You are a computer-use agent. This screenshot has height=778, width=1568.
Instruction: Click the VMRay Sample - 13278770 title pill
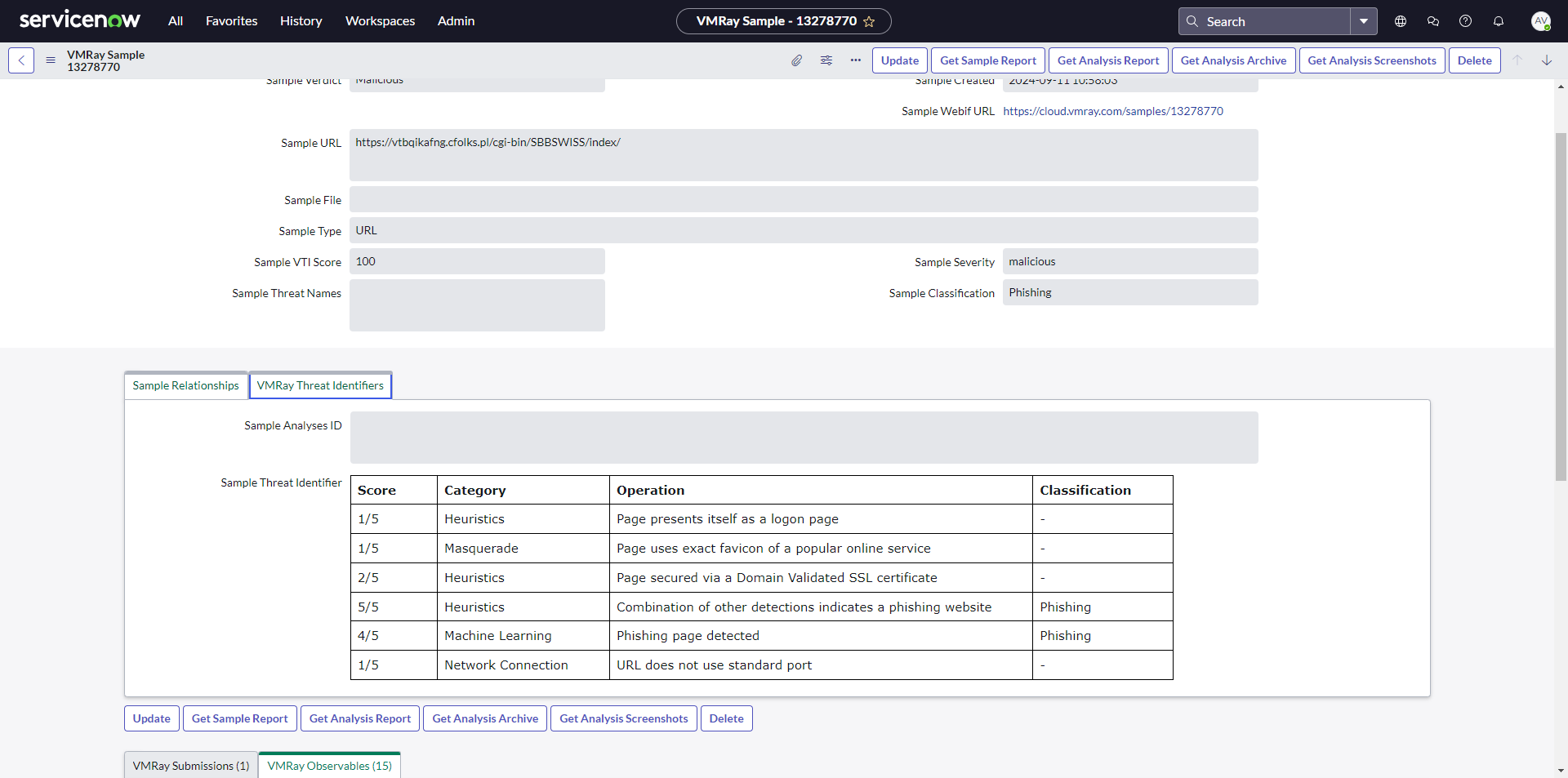pos(784,21)
